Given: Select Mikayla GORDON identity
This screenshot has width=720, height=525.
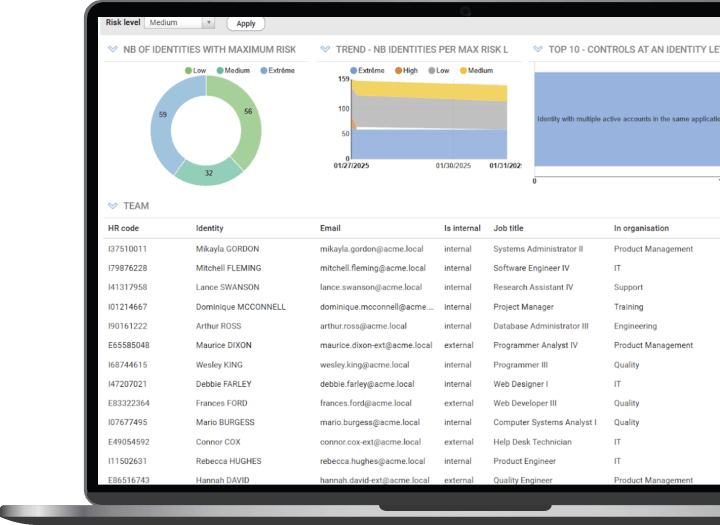Looking at the screenshot, I should tap(227, 249).
